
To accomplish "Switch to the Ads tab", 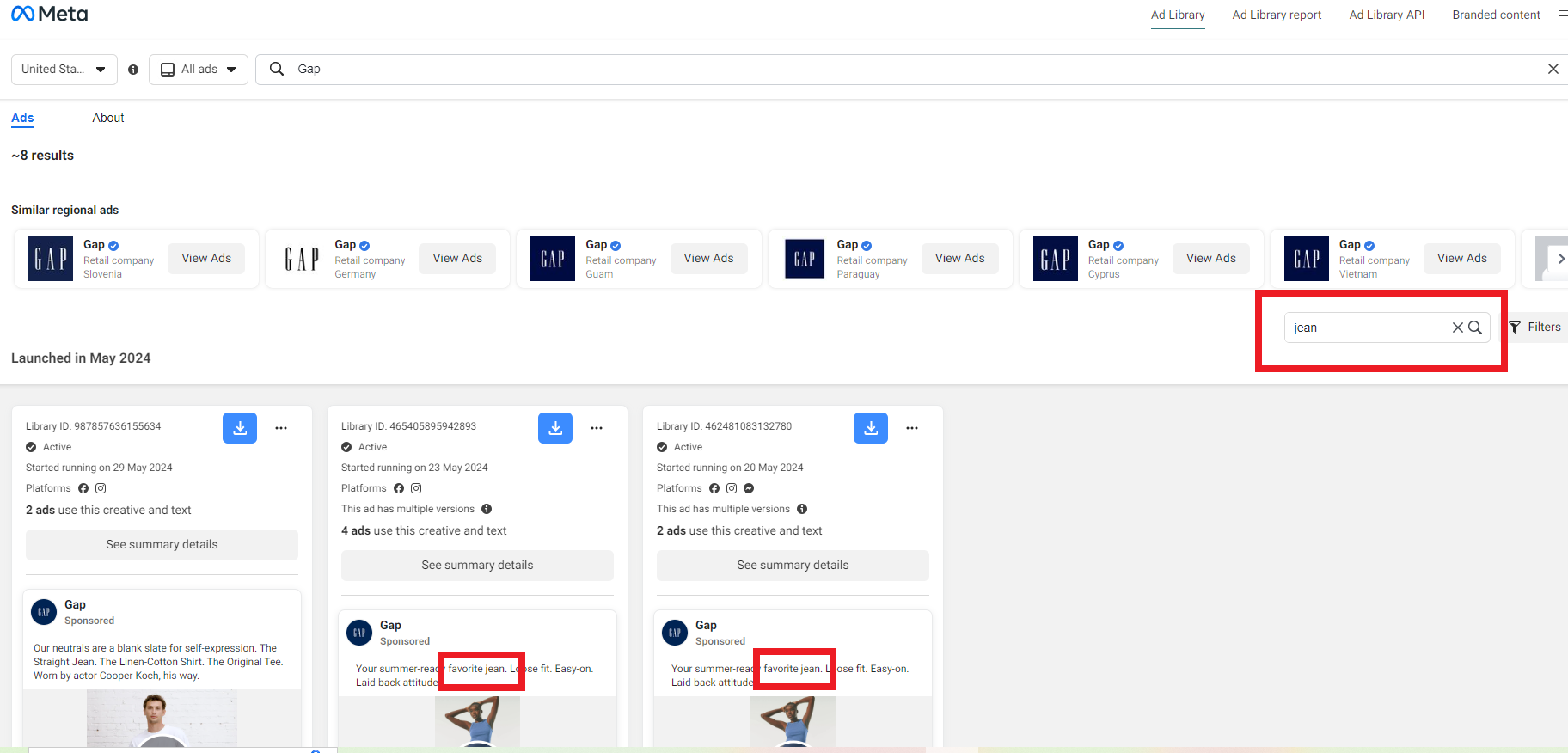I will [x=22, y=119].
